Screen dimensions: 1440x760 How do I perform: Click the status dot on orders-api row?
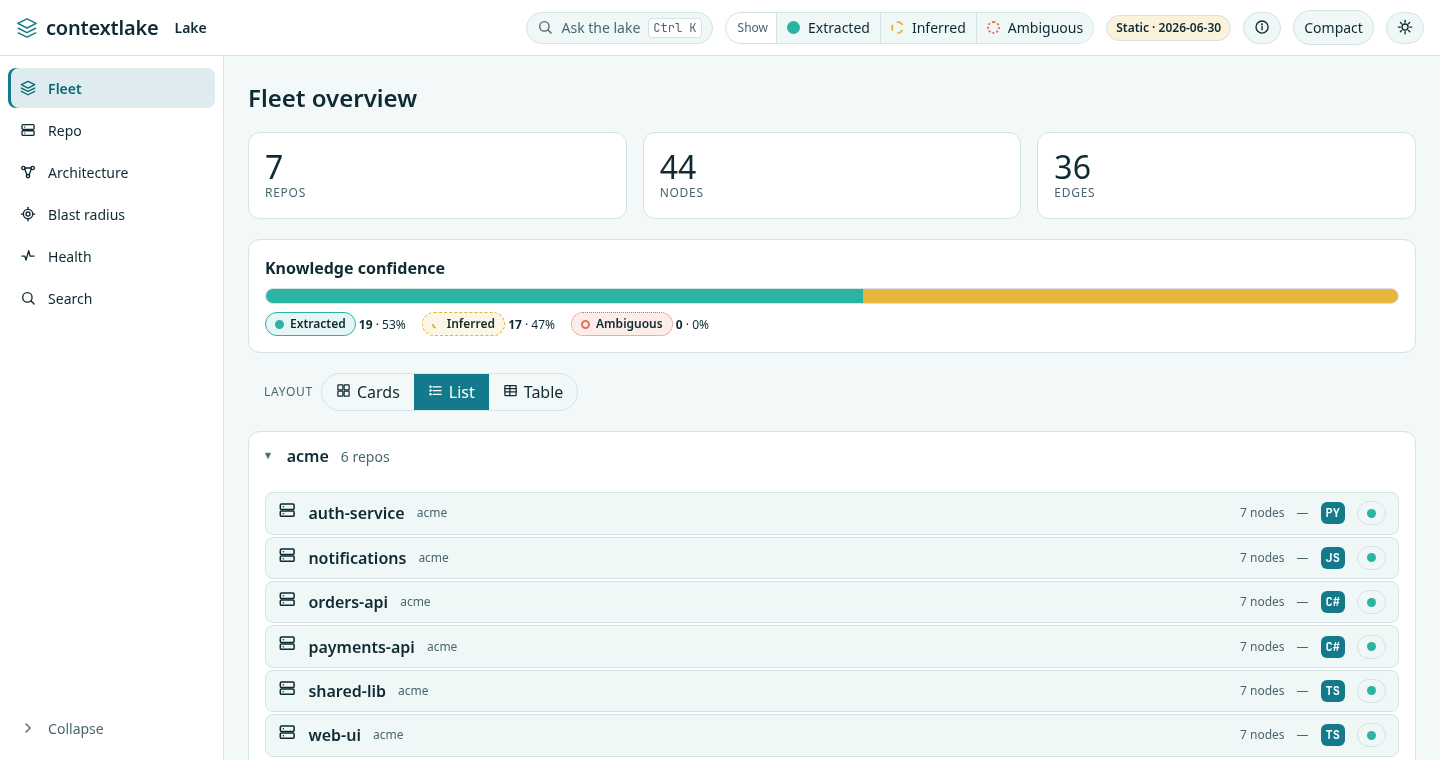coord(1371,602)
